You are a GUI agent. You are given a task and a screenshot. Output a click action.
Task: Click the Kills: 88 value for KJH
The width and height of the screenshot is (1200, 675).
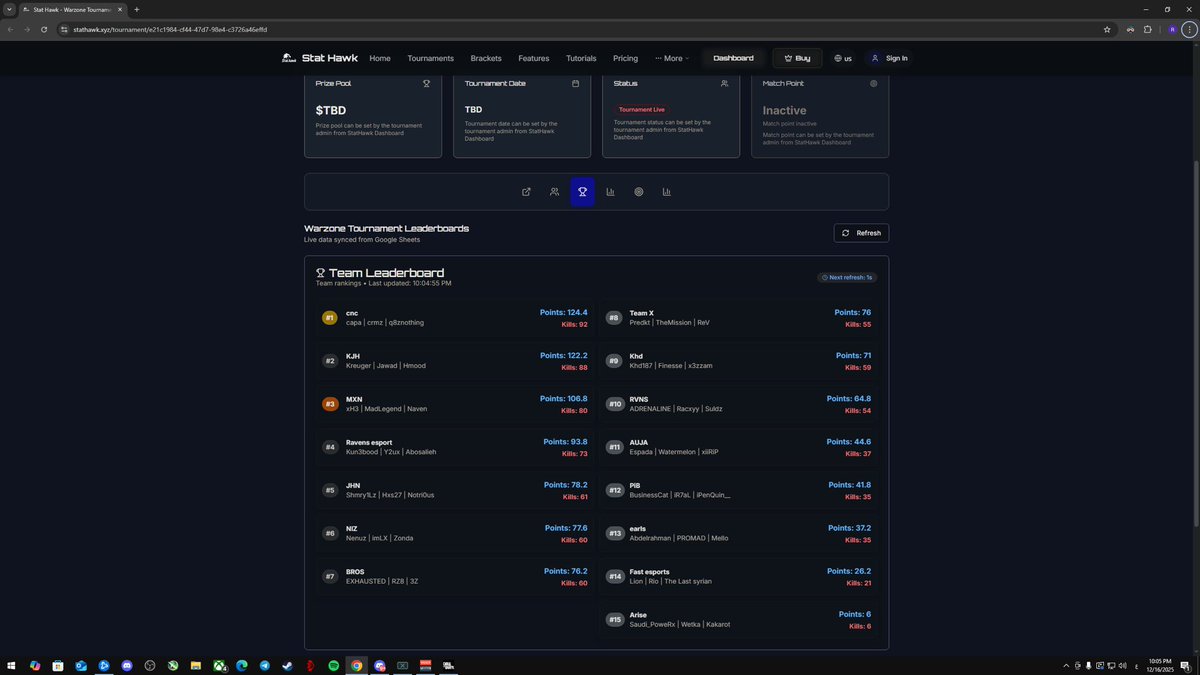pos(574,368)
